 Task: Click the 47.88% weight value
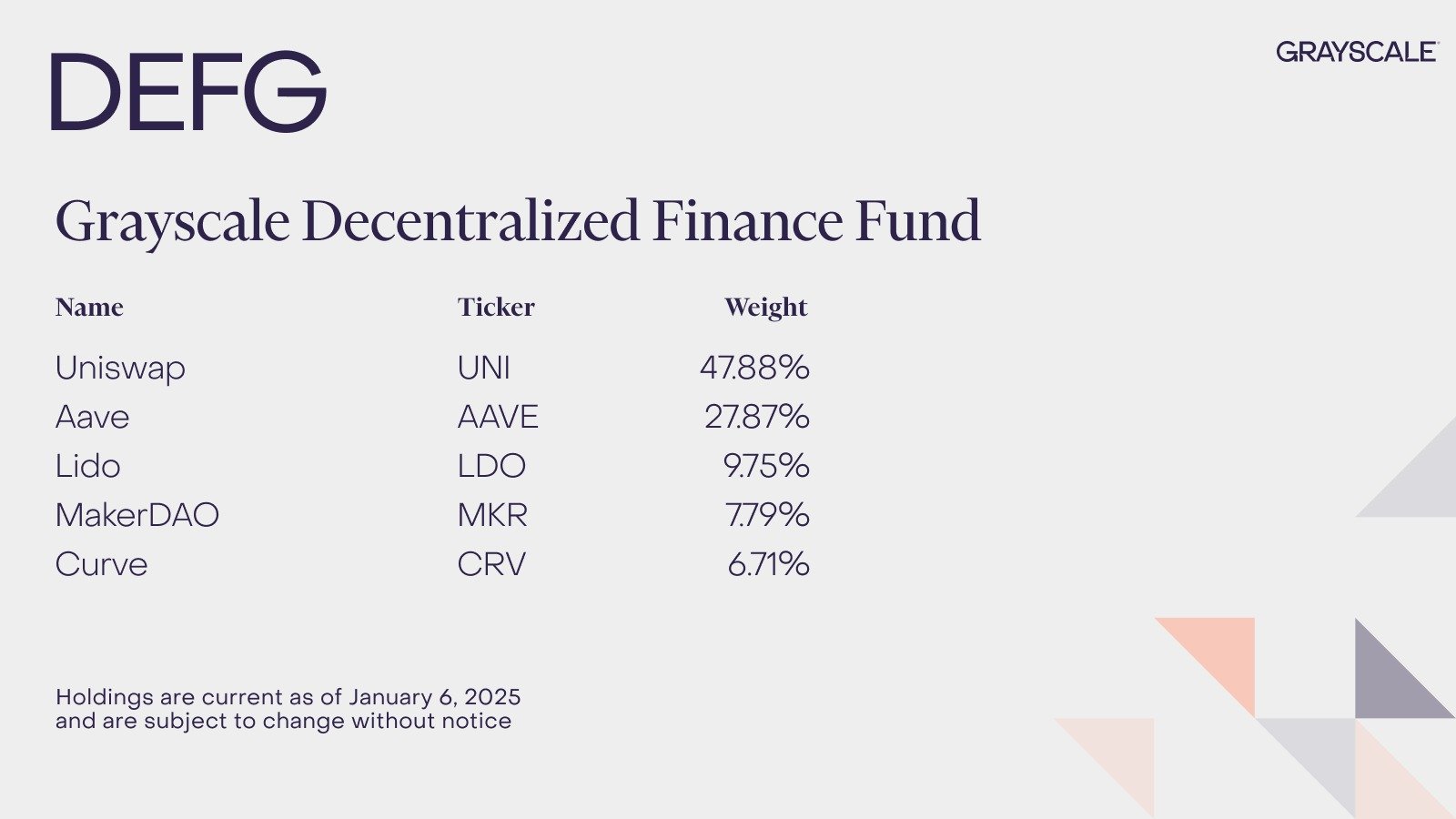754,368
